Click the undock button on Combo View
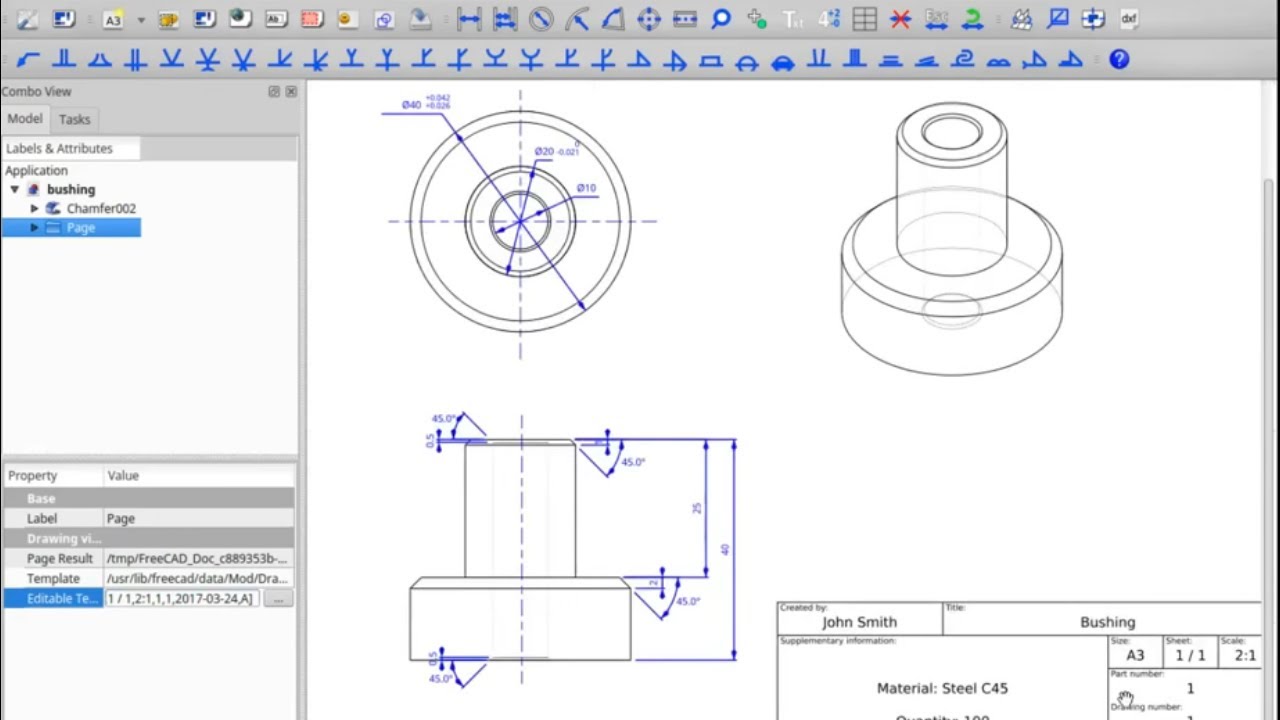The height and width of the screenshot is (720, 1280). [273, 91]
